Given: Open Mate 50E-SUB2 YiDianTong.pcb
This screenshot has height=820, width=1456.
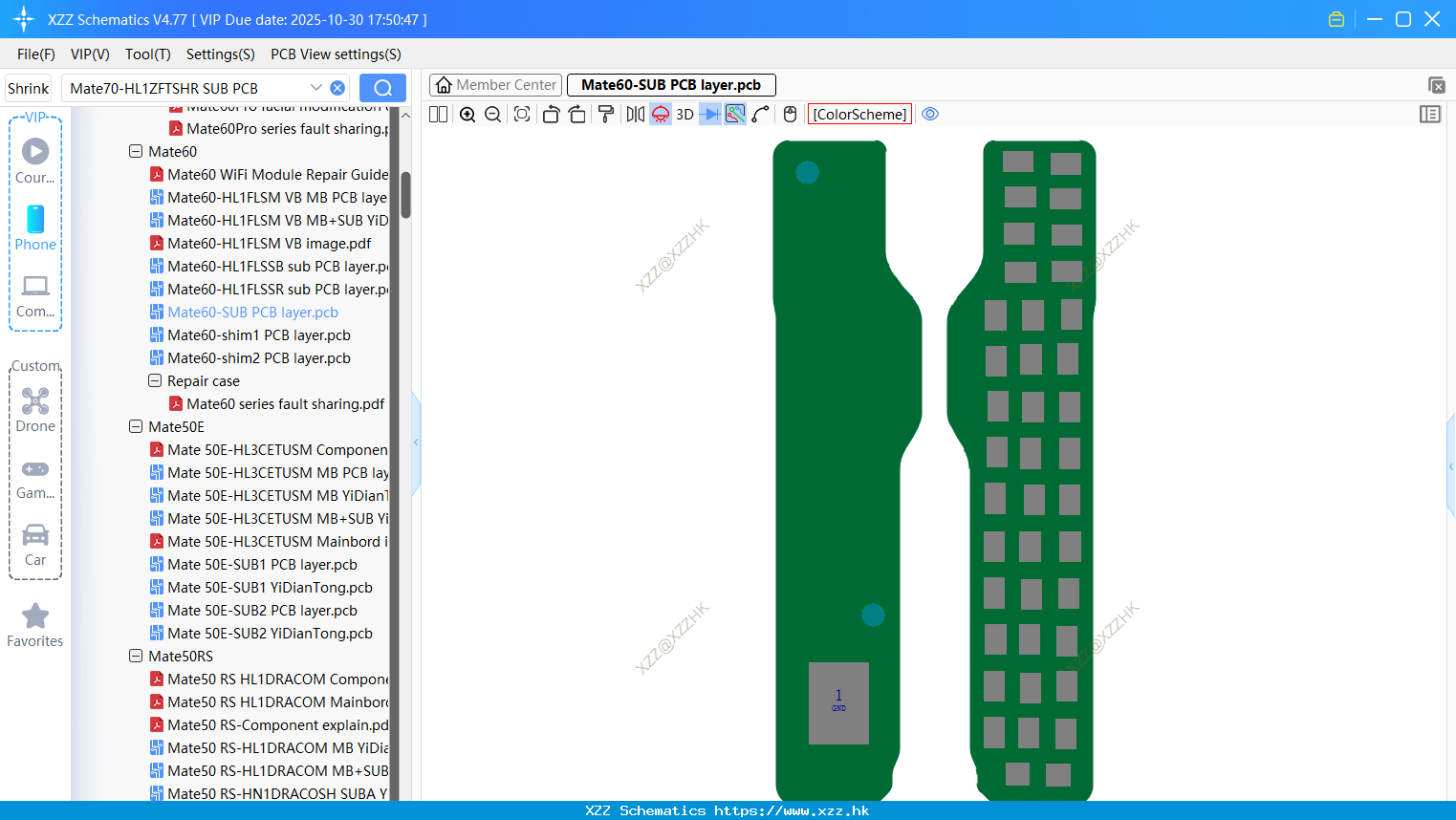Looking at the screenshot, I should (x=261, y=634).
